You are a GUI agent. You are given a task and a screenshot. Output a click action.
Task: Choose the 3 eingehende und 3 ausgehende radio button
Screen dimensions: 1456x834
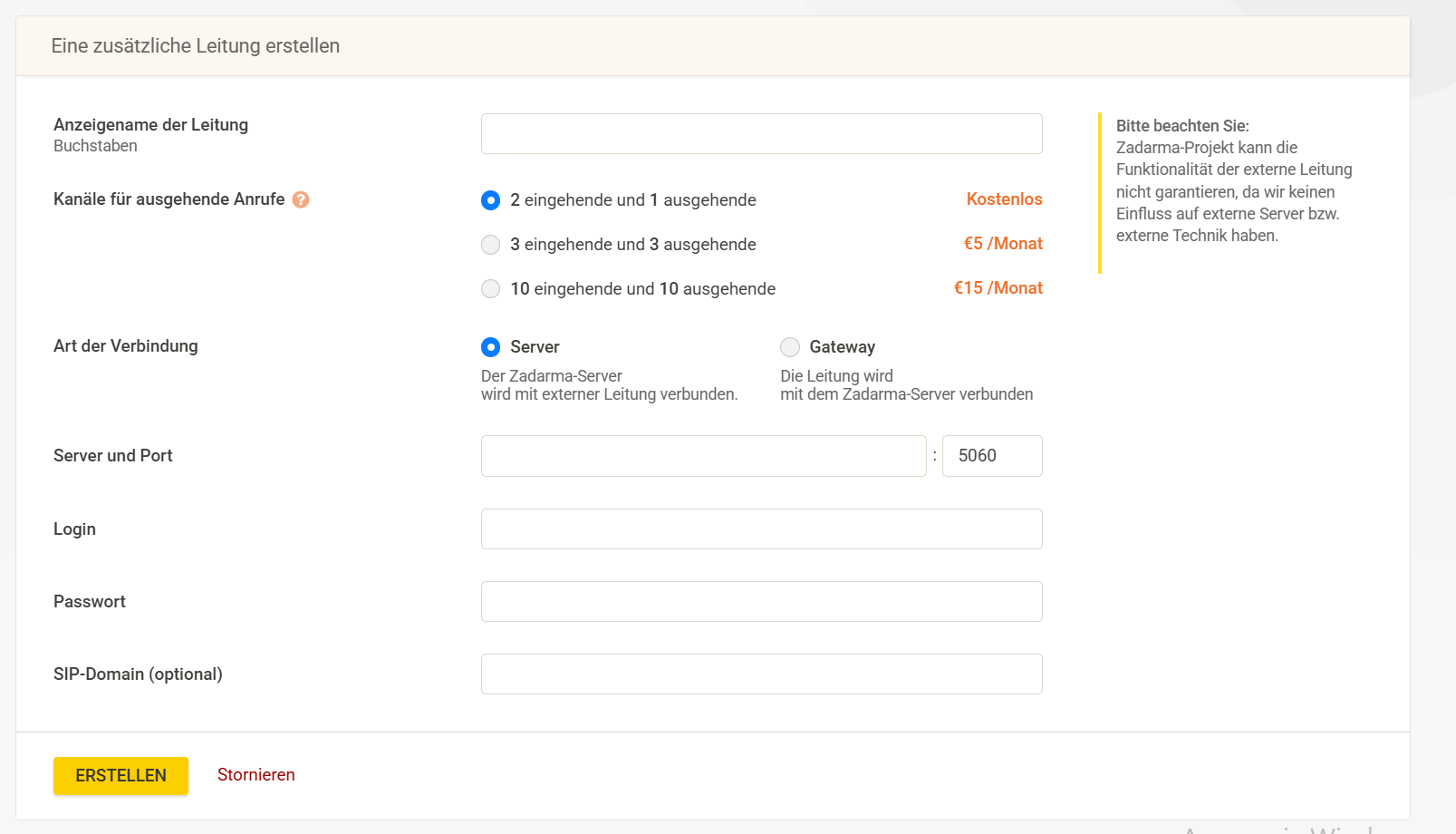tap(490, 245)
